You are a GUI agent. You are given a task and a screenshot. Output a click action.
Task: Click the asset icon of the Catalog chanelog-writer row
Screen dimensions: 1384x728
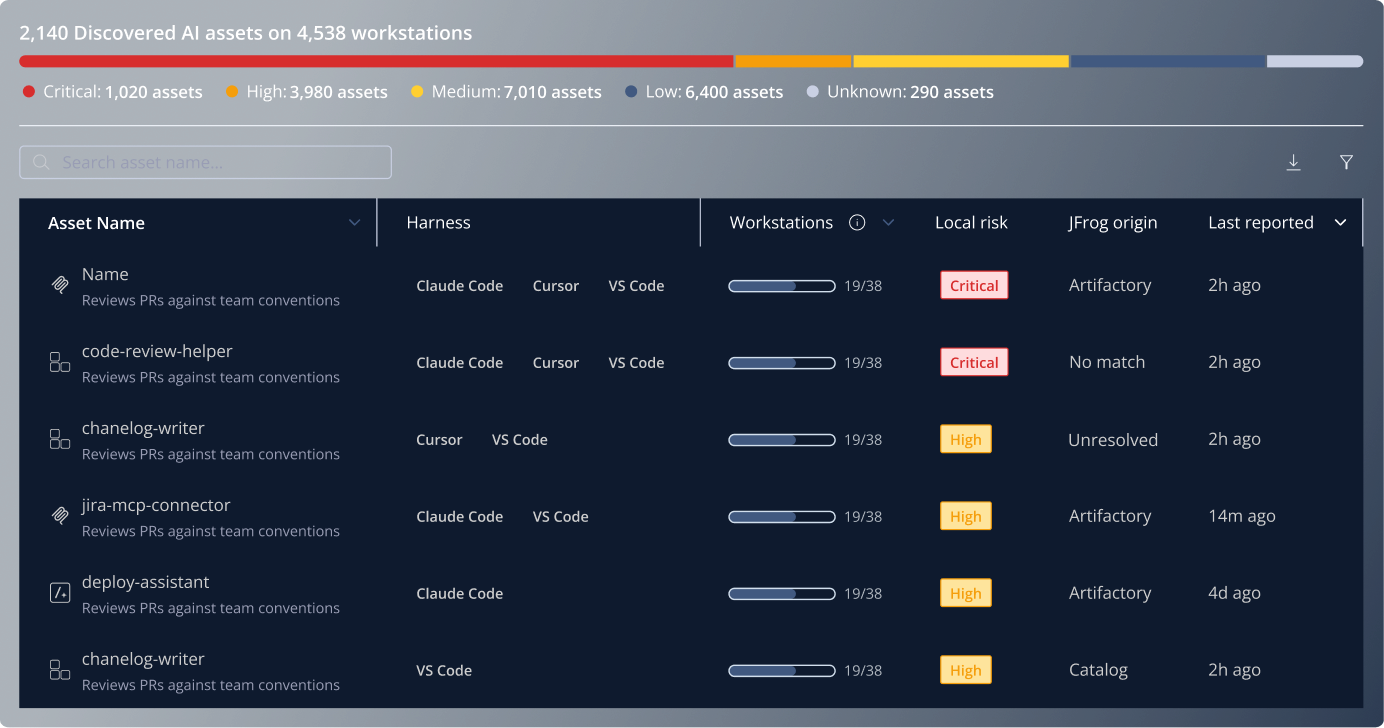(x=60, y=670)
